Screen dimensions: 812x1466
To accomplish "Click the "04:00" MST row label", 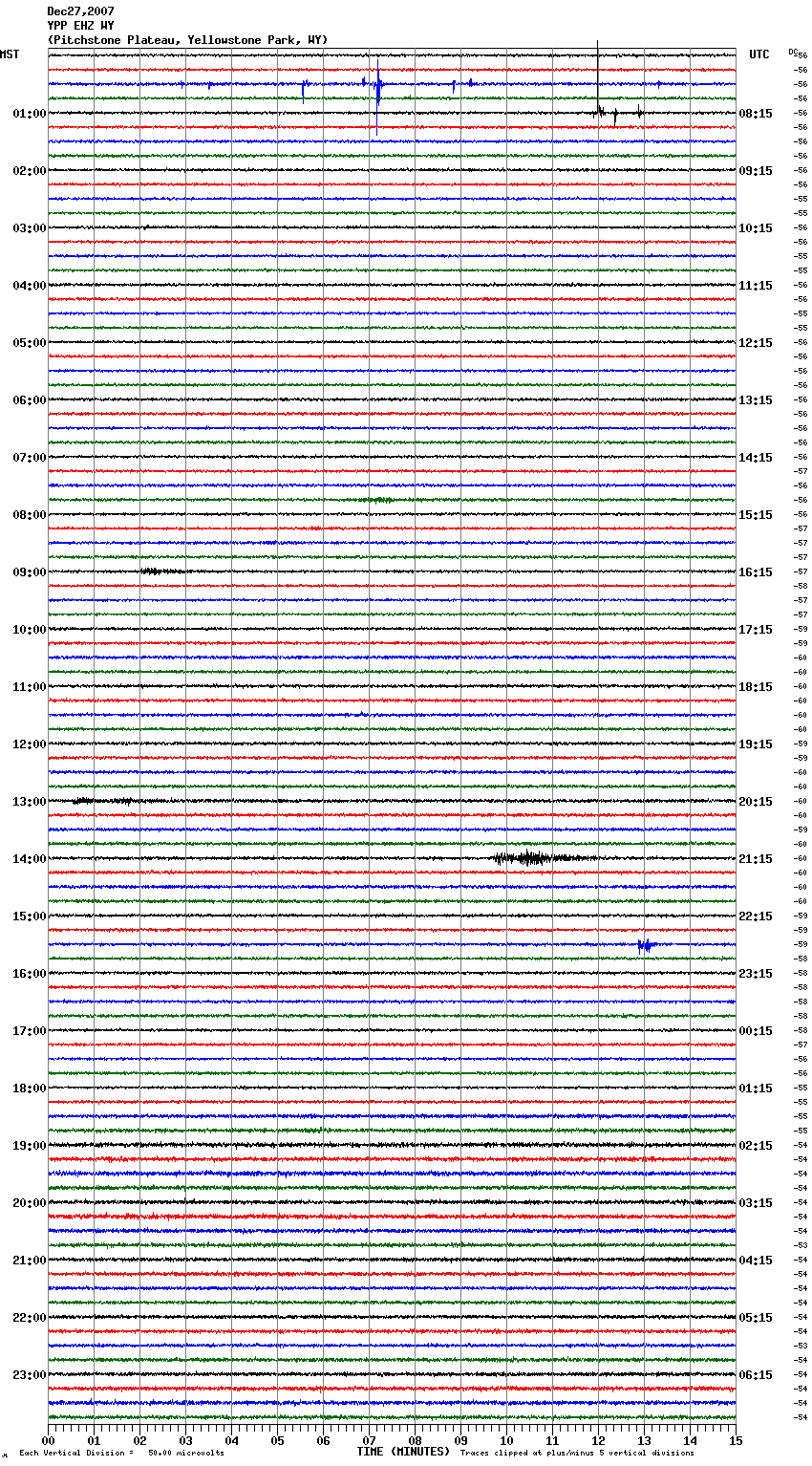I will [x=30, y=286].
